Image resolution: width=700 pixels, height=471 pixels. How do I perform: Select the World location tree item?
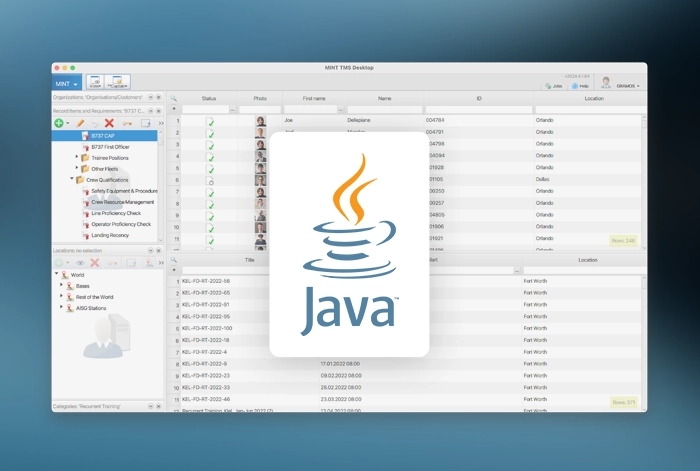pos(77,275)
